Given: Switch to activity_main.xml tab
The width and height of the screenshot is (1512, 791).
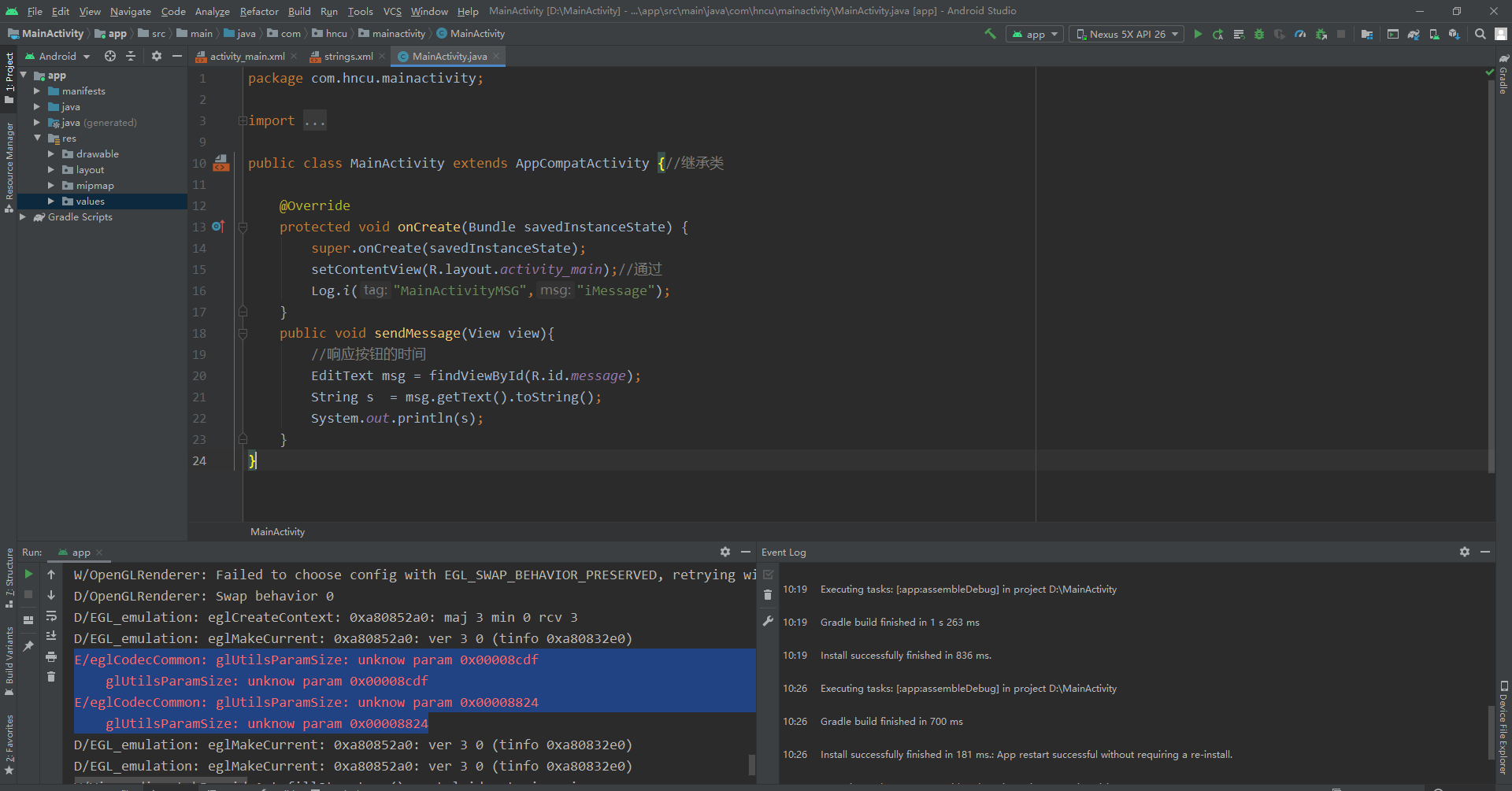Looking at the screenshot, I should tap(247, 56).
